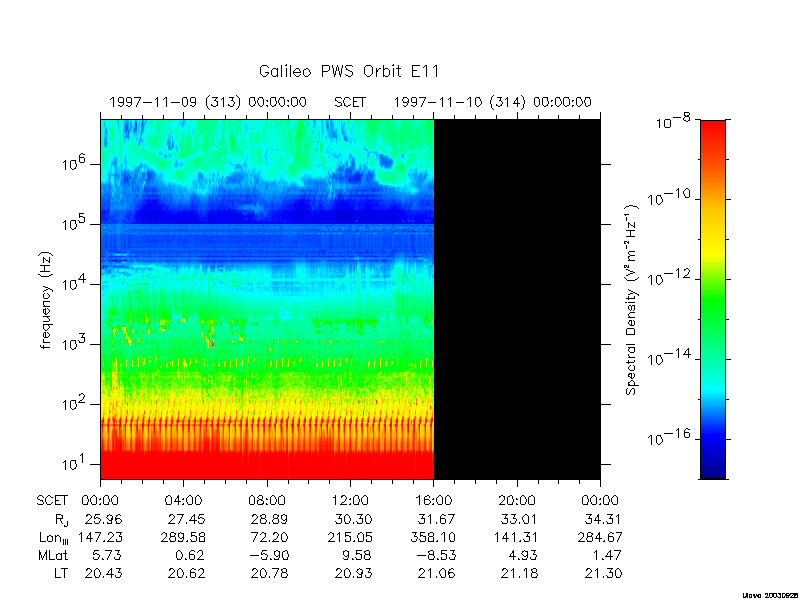Click the RJ value "34.31"
800x600 pixels.
pyautogui.click(x=603, y=519)
